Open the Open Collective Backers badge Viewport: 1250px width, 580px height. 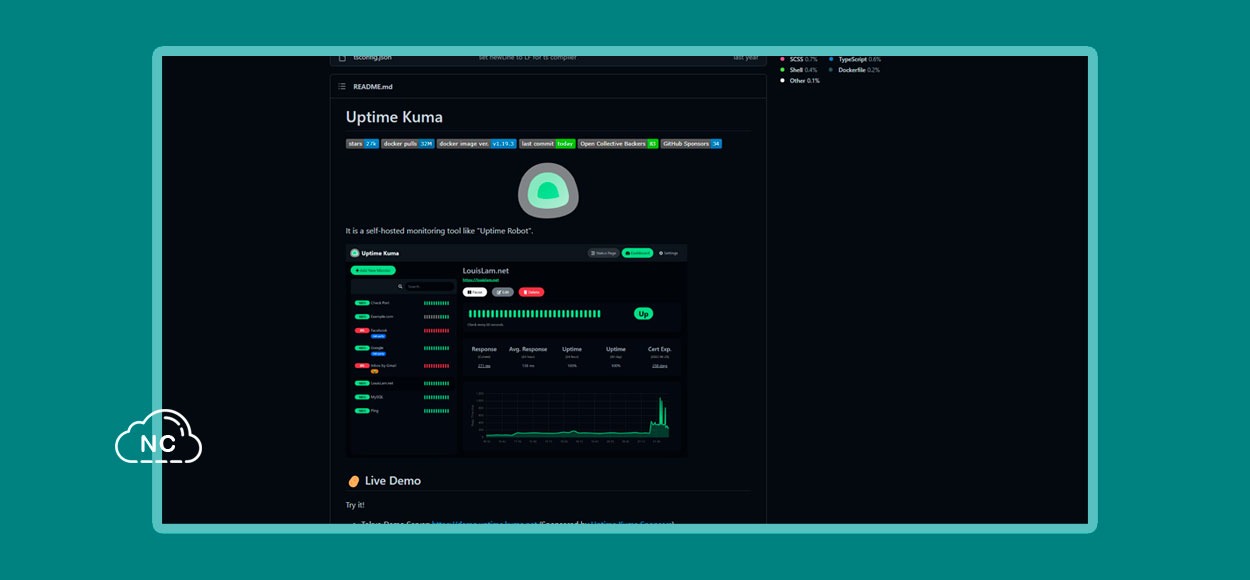point(618,144)
